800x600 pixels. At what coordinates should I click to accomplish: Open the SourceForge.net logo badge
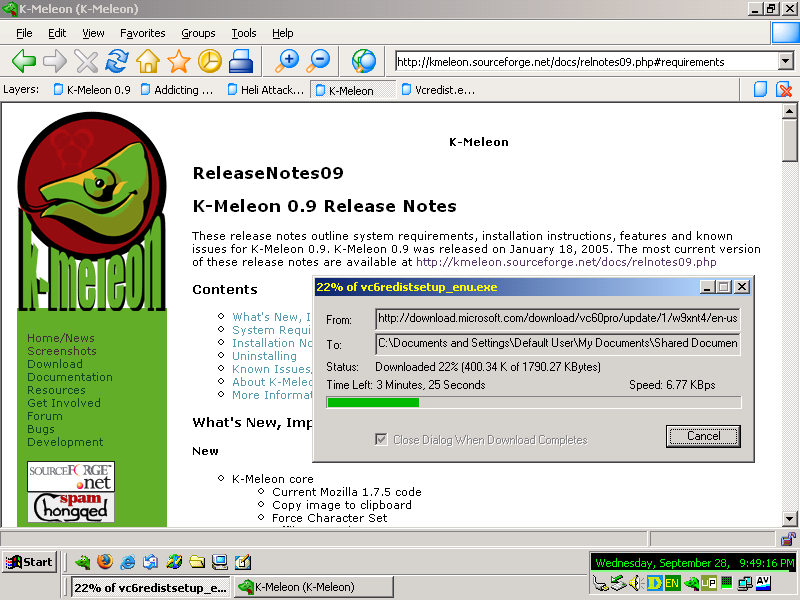[71, 477]
